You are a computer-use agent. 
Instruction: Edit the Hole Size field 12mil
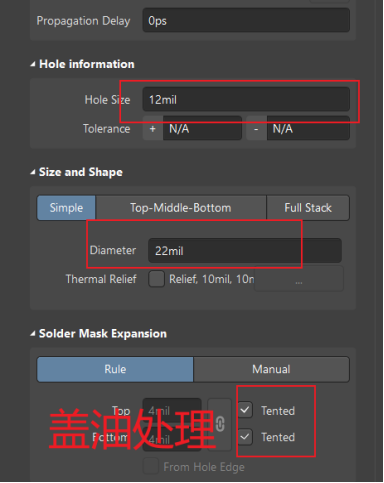pos(246,99)
